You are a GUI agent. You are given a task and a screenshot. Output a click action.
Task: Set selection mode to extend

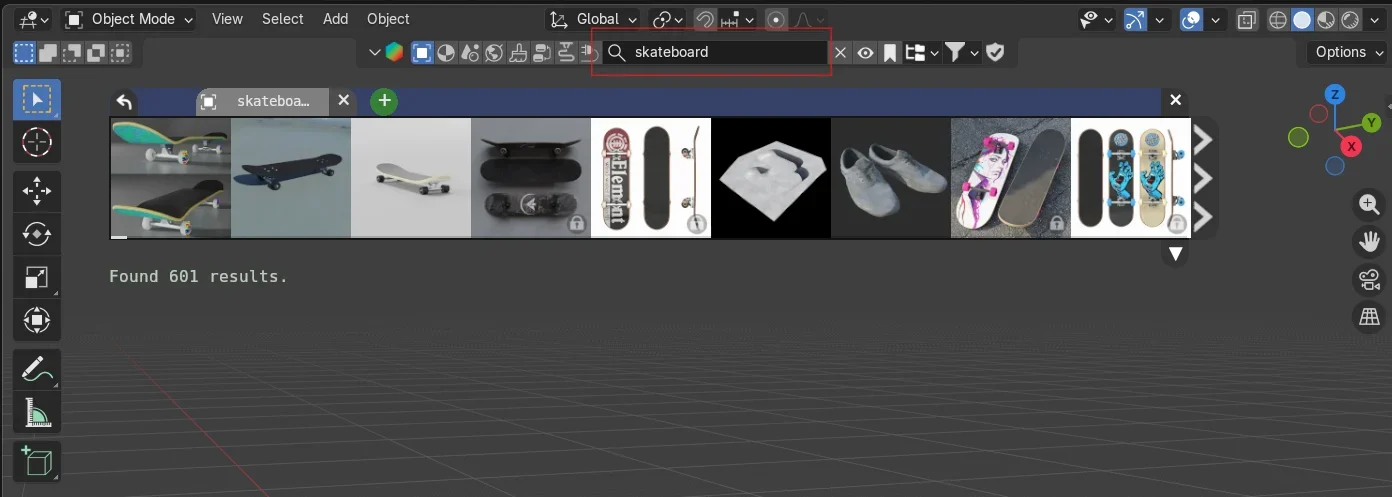(48, 52)
